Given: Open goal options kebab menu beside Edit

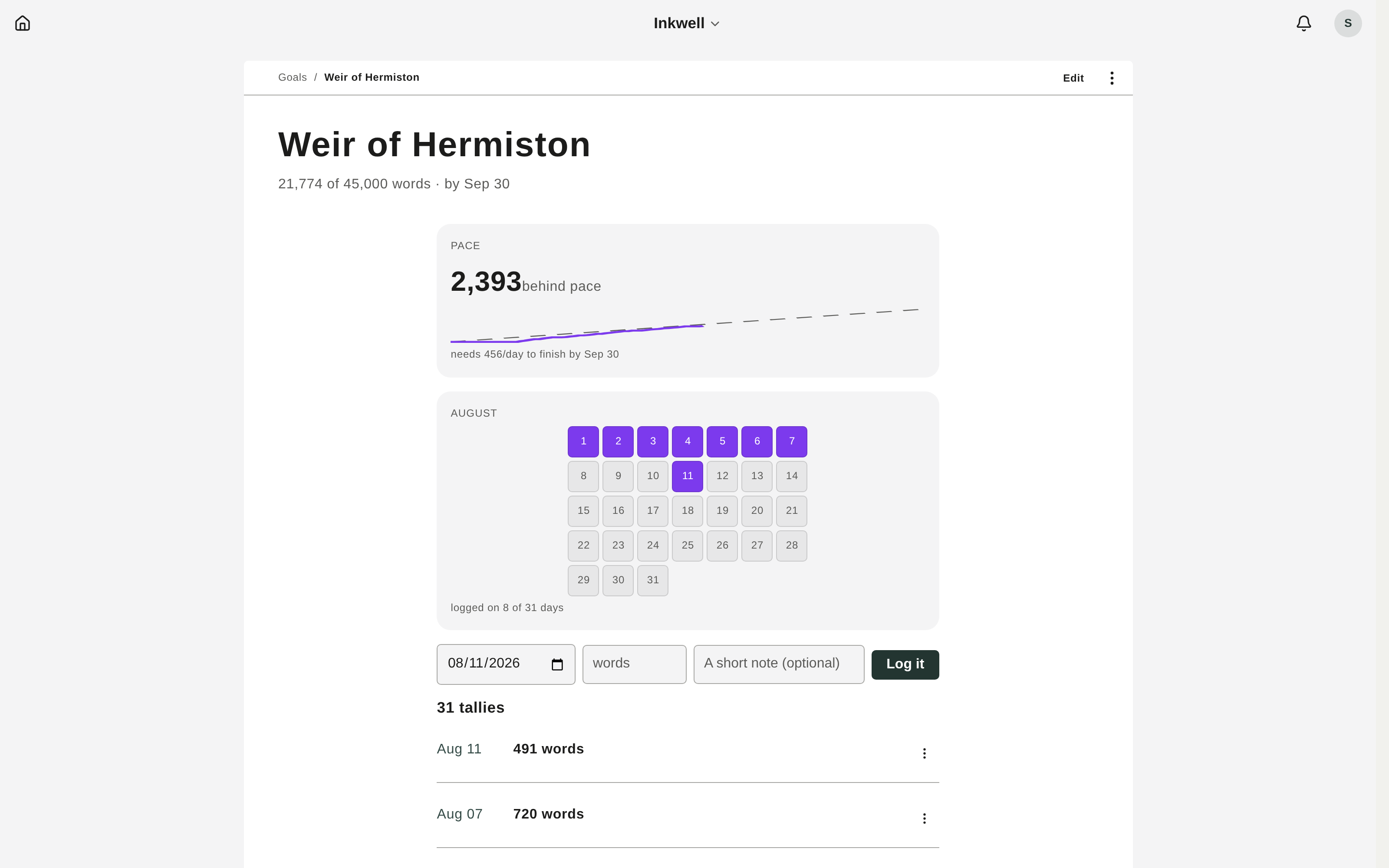Looking at the screenshot, I should tap(1112, 78).
